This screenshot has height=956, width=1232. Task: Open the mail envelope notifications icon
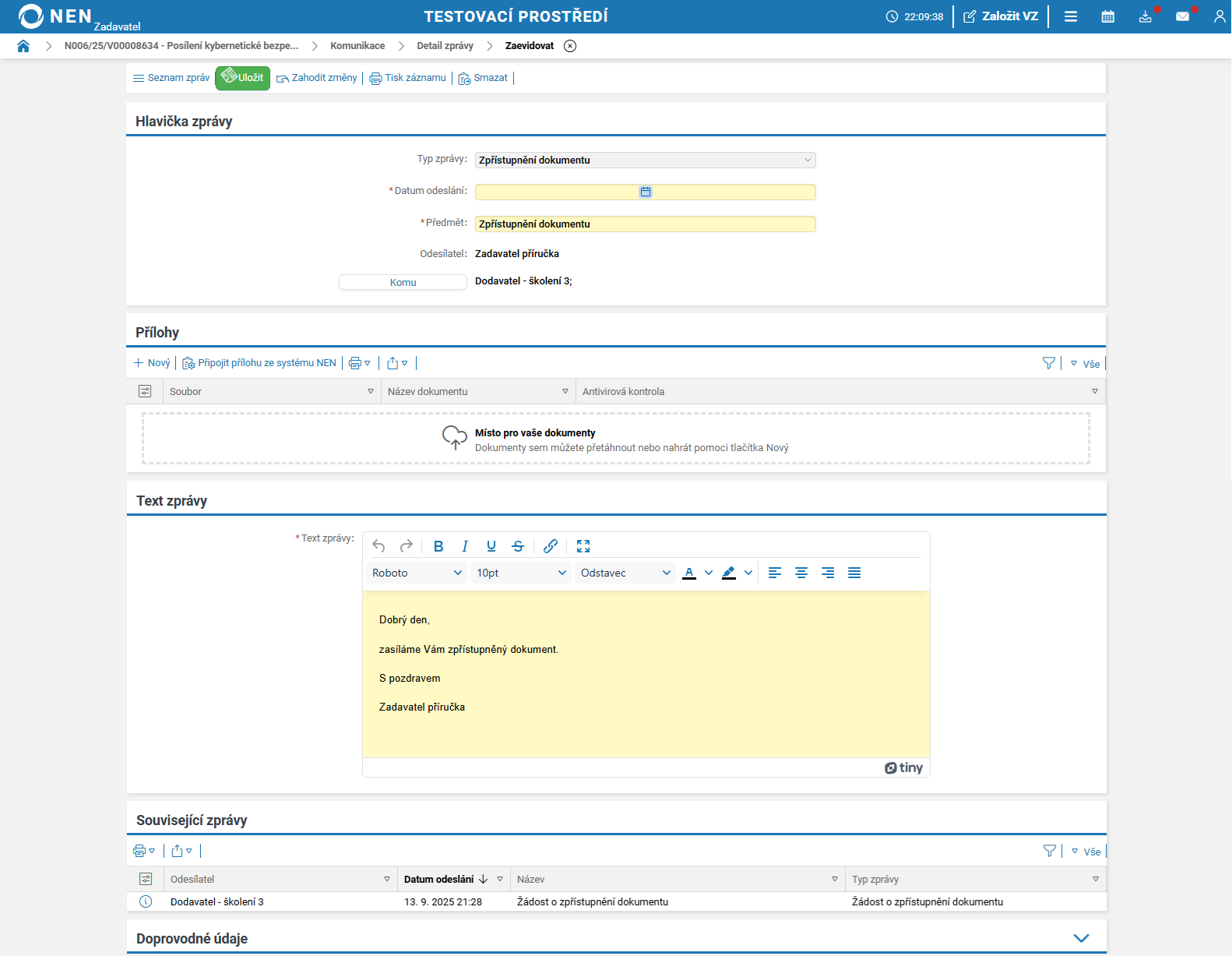tap(1182, 16)
